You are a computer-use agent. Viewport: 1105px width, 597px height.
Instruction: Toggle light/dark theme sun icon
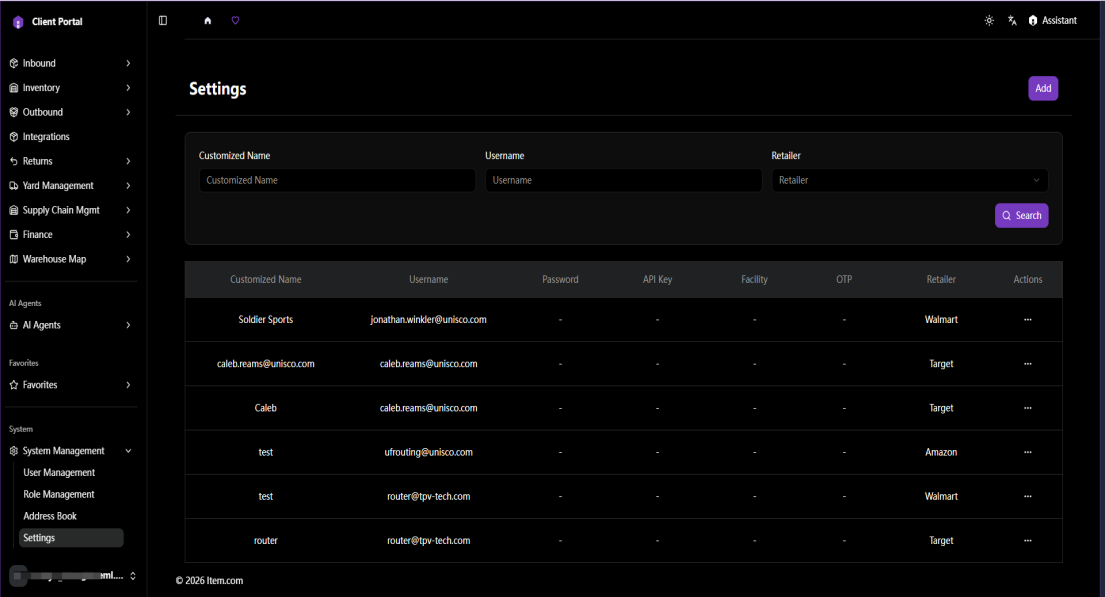[x=989, y=20]
